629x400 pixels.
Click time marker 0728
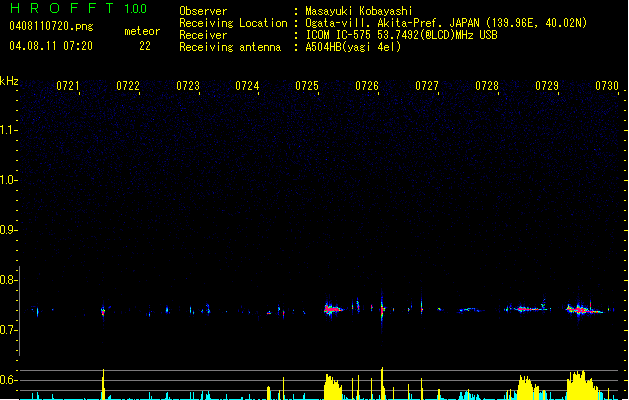tap(487, 85)
